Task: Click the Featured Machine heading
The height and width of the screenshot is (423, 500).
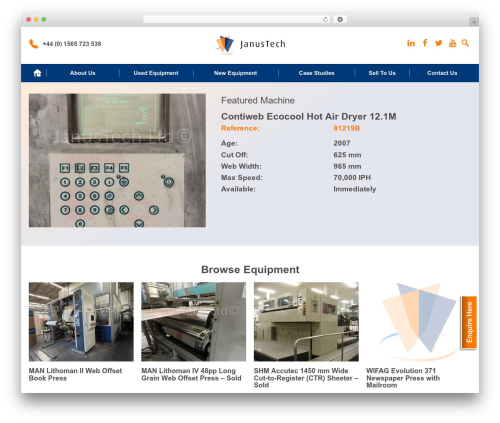Action: pyautogui.click(x=258, y=100)
